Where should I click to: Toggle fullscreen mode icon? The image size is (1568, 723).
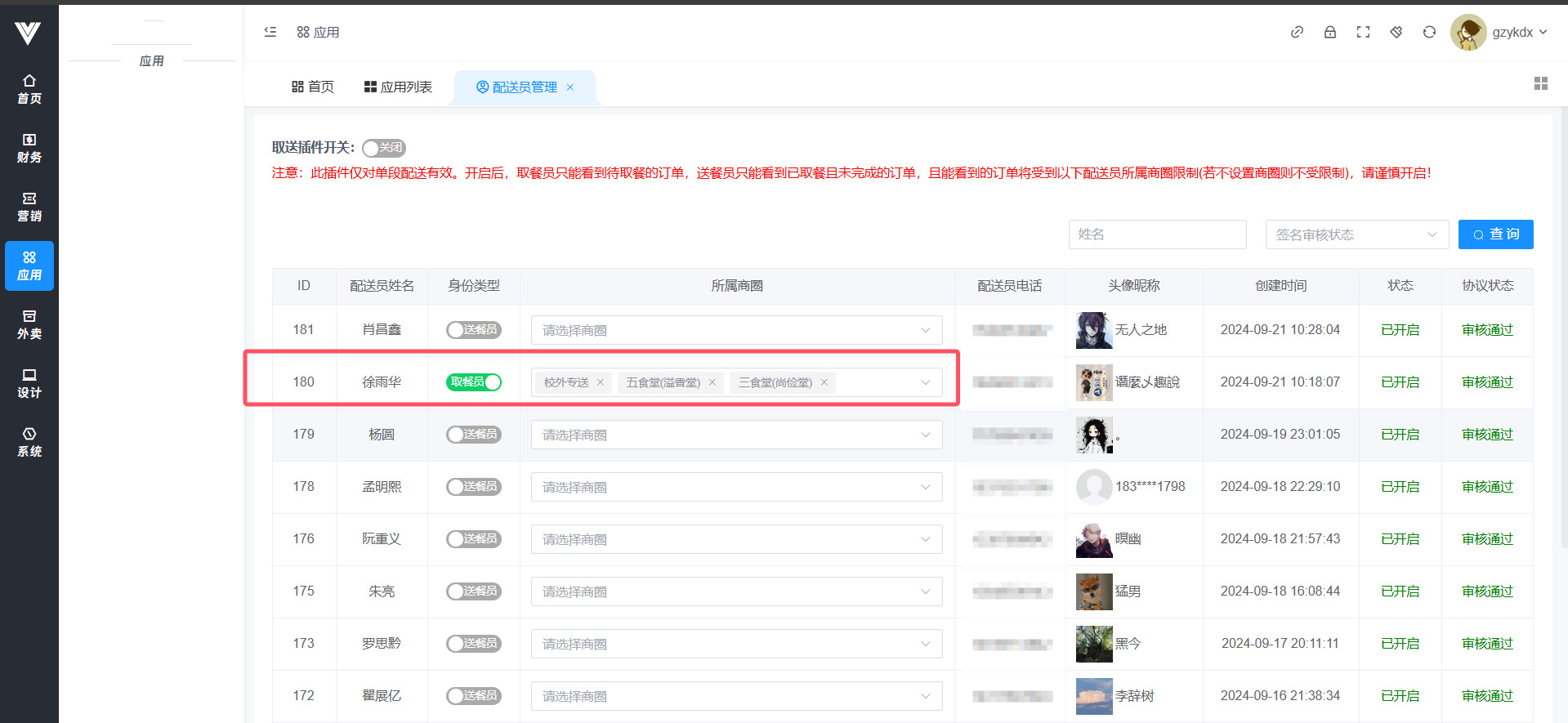pos(1363,32)
